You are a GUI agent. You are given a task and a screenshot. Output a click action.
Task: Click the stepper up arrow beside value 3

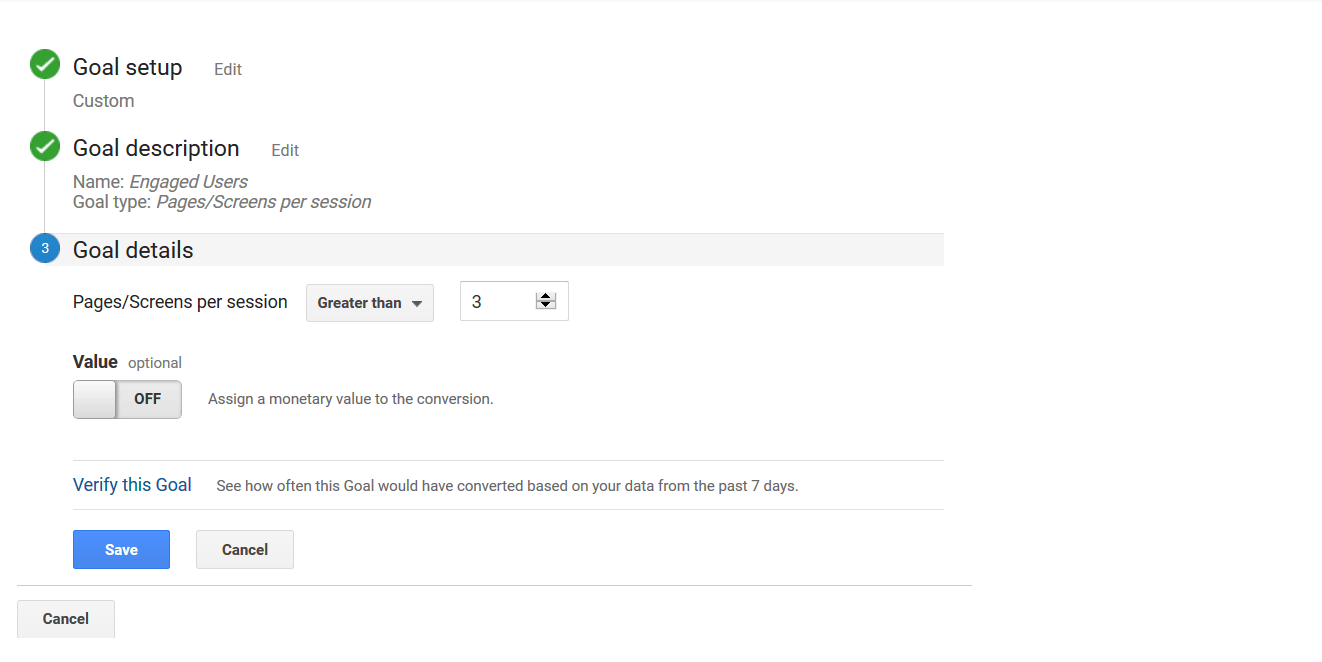[546, 295]
